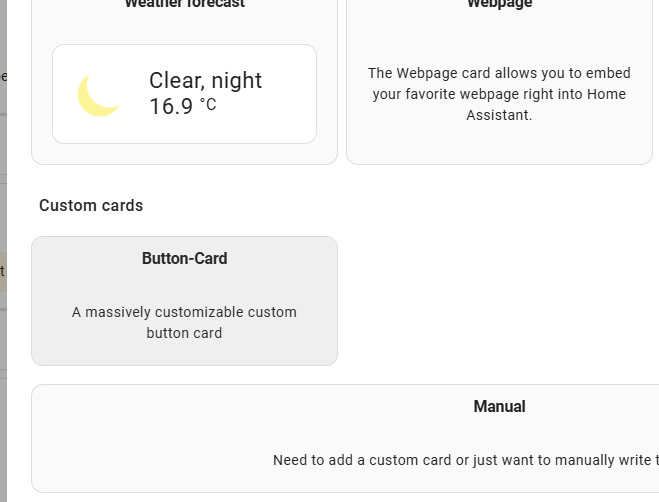Click the "Clear, night" weather state text
659x502 pixels.
point(206,80)
